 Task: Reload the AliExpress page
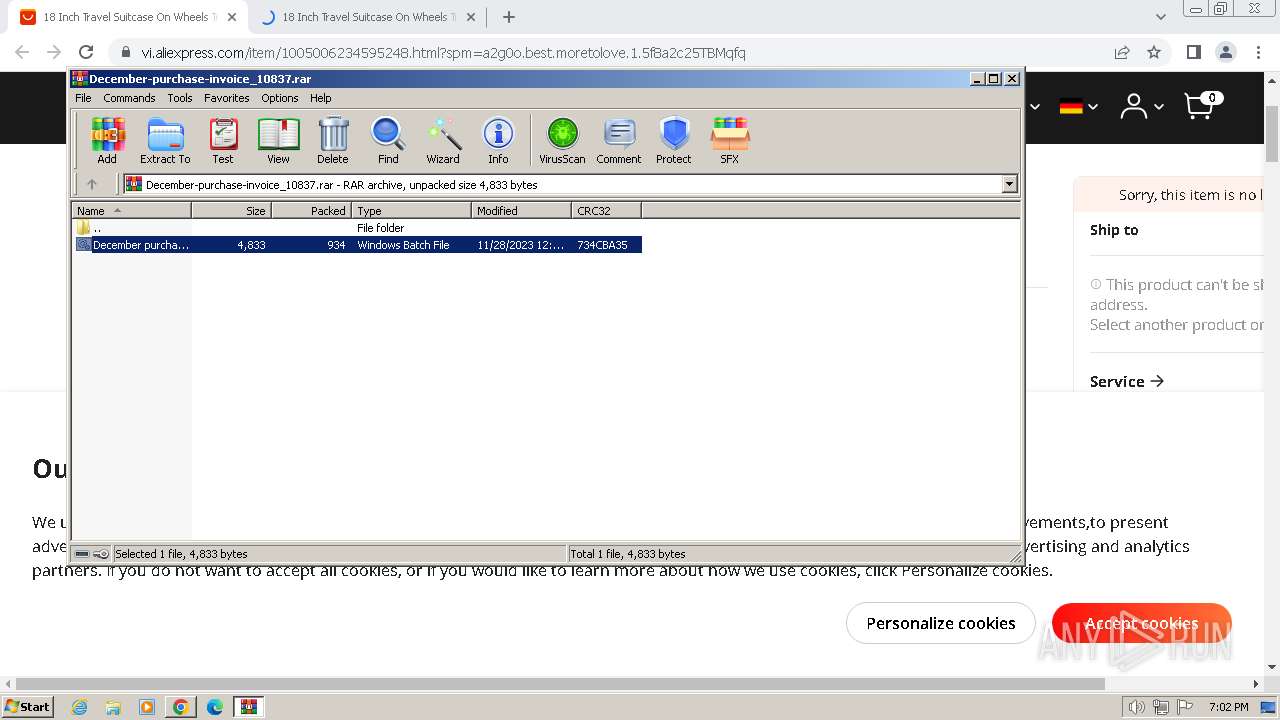(86, 53)
